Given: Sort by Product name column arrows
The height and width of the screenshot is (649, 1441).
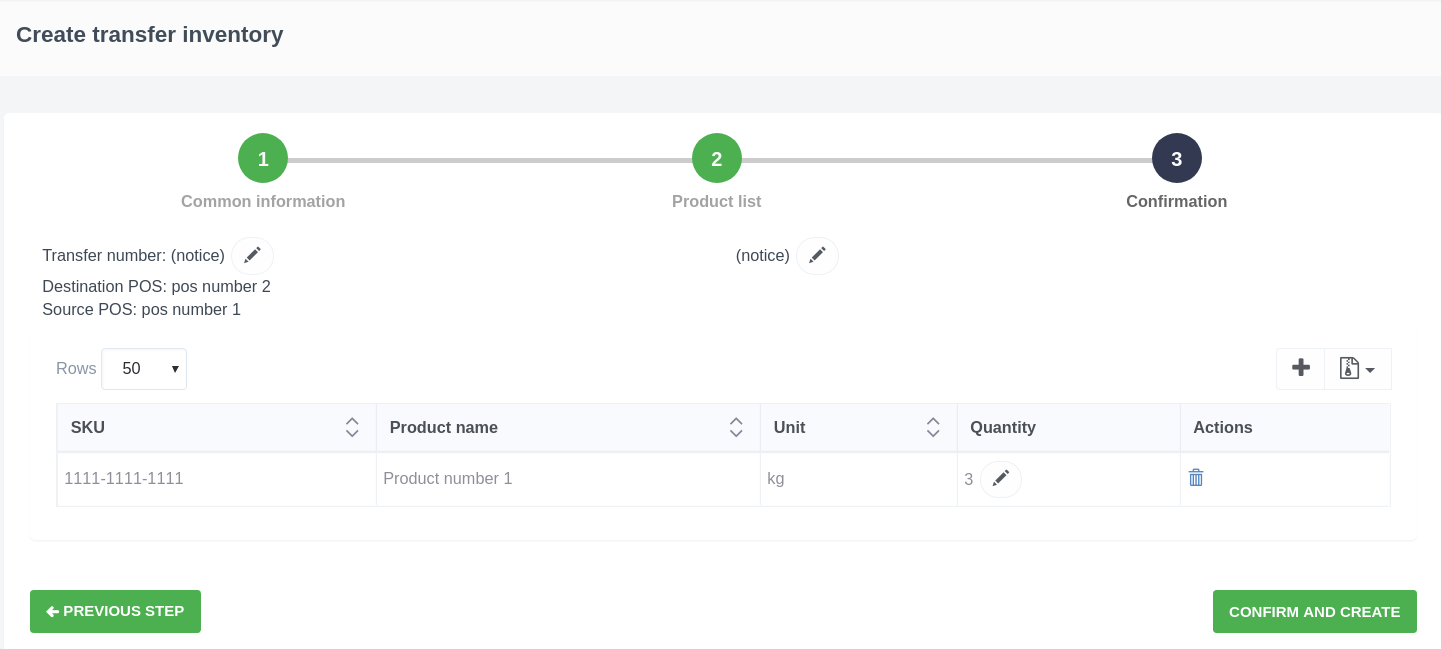Looking at the screenshot, I should [736, 427].
